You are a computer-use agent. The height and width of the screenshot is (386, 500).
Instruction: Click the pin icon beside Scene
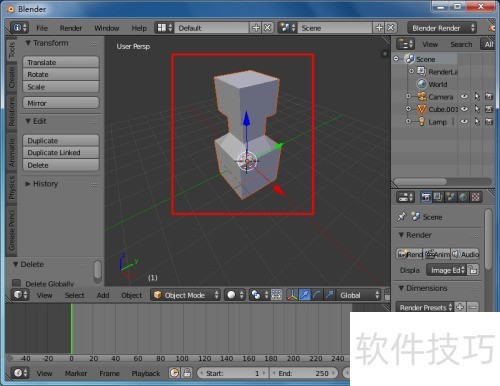point(401,217)
